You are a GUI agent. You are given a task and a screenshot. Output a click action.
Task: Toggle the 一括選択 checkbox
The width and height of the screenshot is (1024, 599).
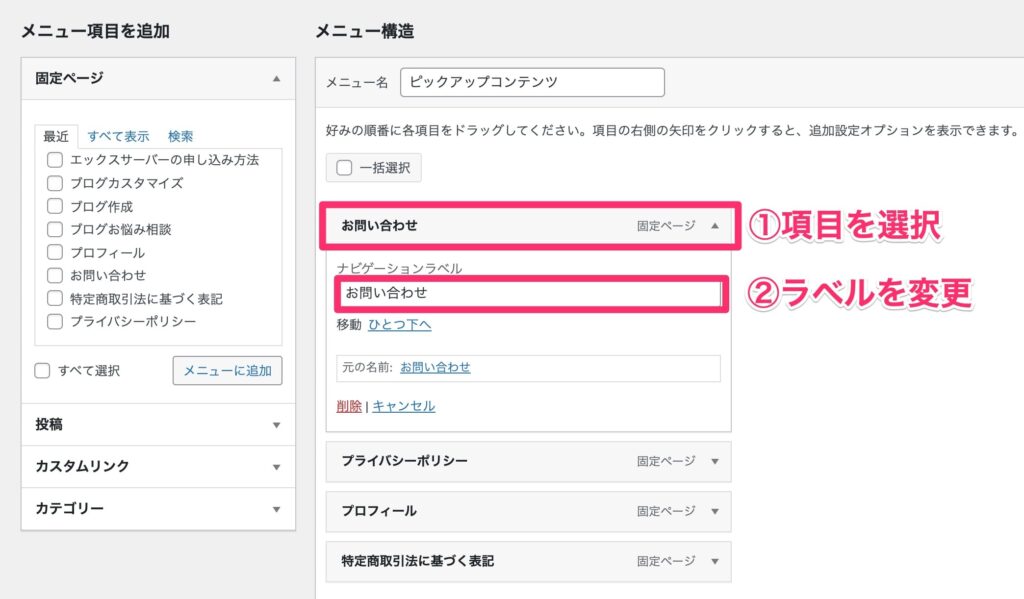point(344,168)
